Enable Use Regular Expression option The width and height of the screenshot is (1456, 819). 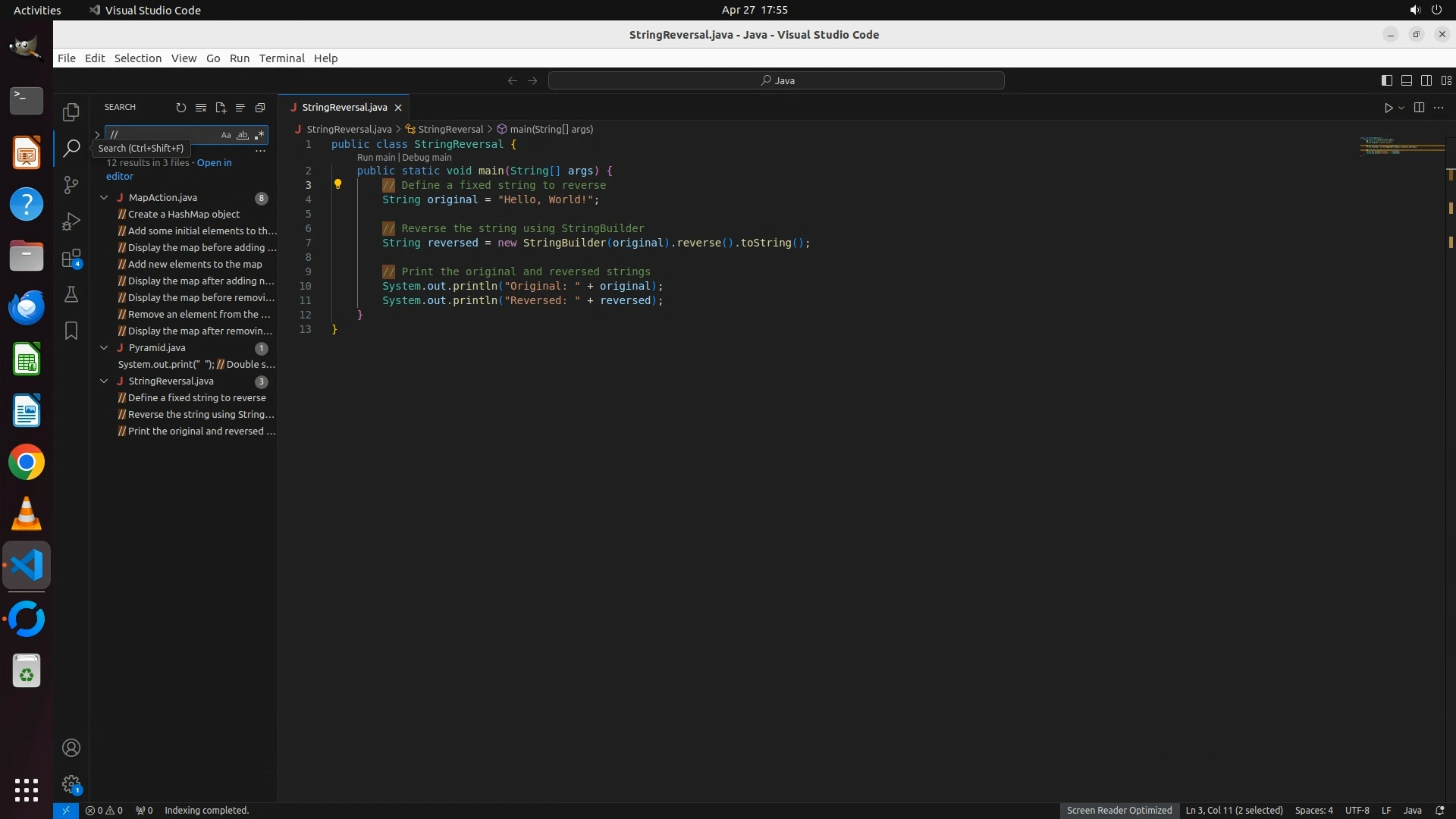(x=259, y=135)
